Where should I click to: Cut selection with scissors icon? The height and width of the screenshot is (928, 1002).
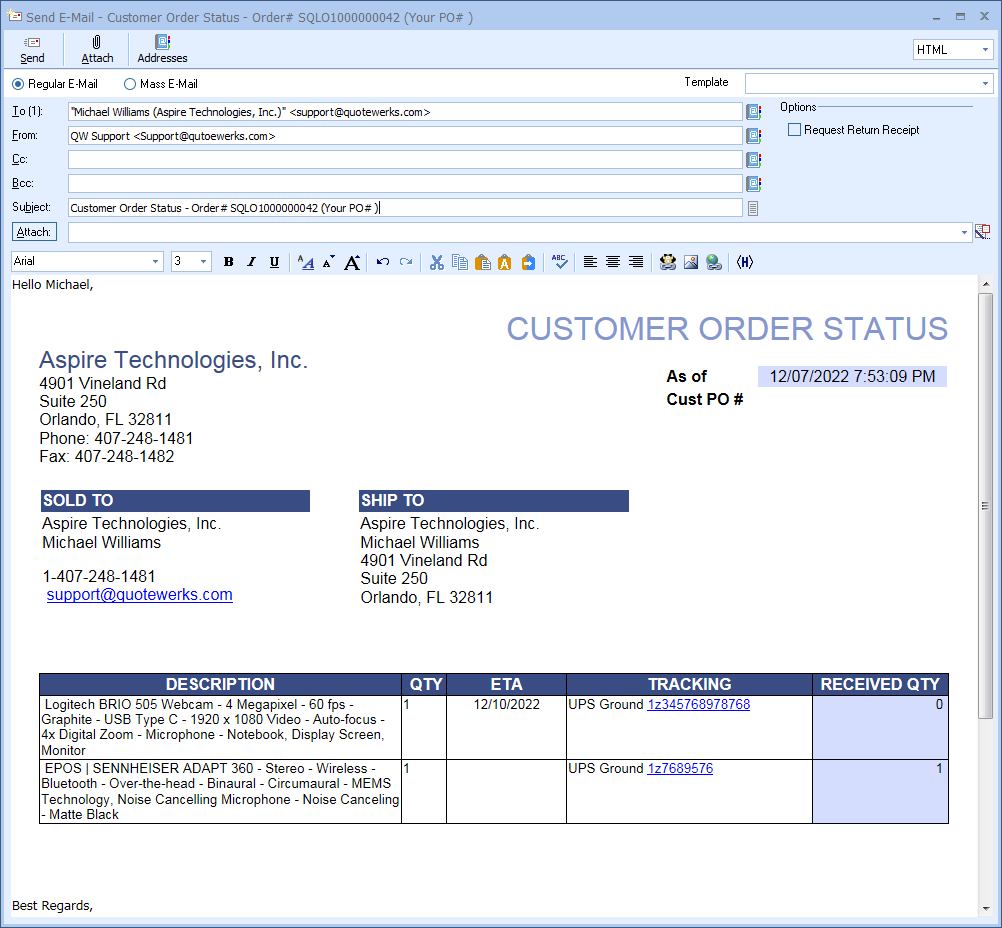click(436, 262)
